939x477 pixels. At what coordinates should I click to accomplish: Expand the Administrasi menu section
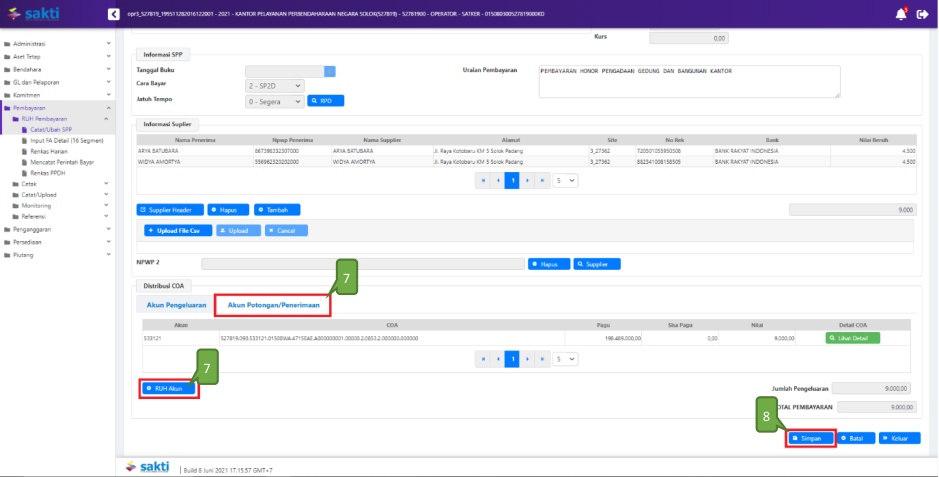[x=58, y=44]
